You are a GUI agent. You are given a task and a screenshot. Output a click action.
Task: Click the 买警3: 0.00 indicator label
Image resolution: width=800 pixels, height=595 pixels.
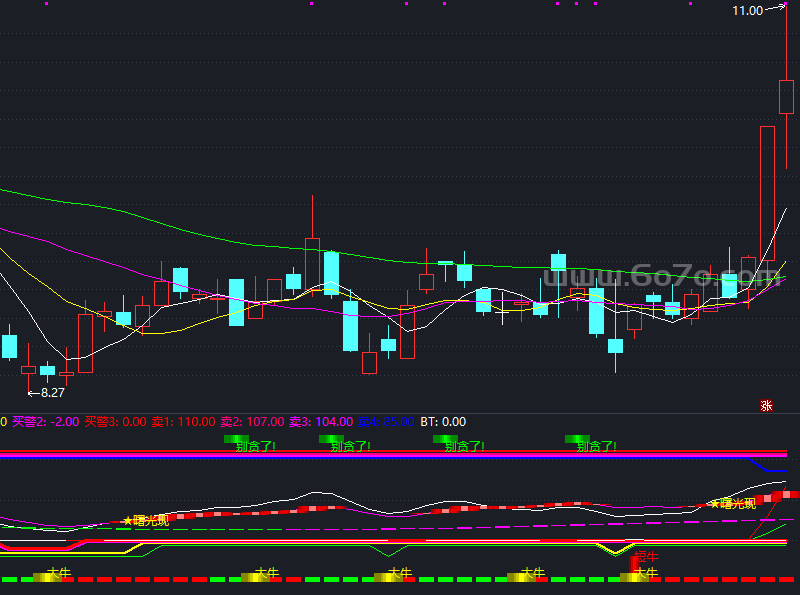(x=115, y=422)
